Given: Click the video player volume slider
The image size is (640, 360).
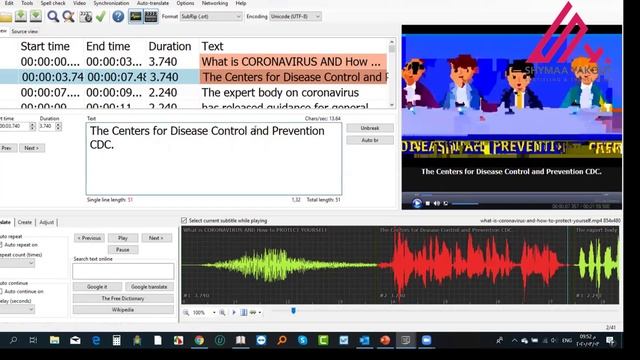Looking at the screenshot, I should [465, 203].
